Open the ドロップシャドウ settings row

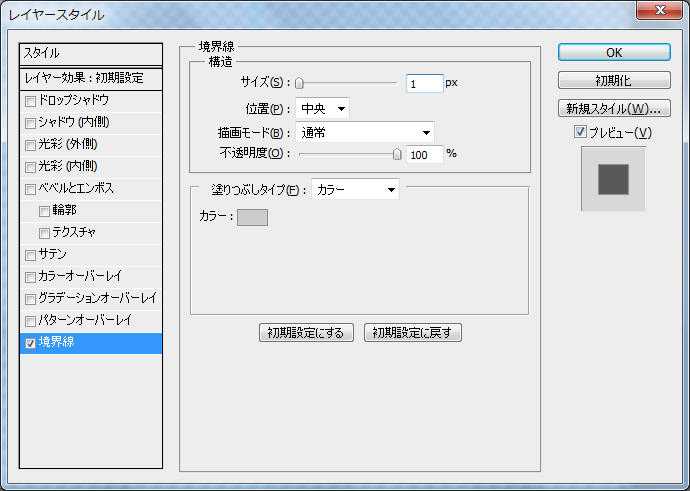(91, 102)
